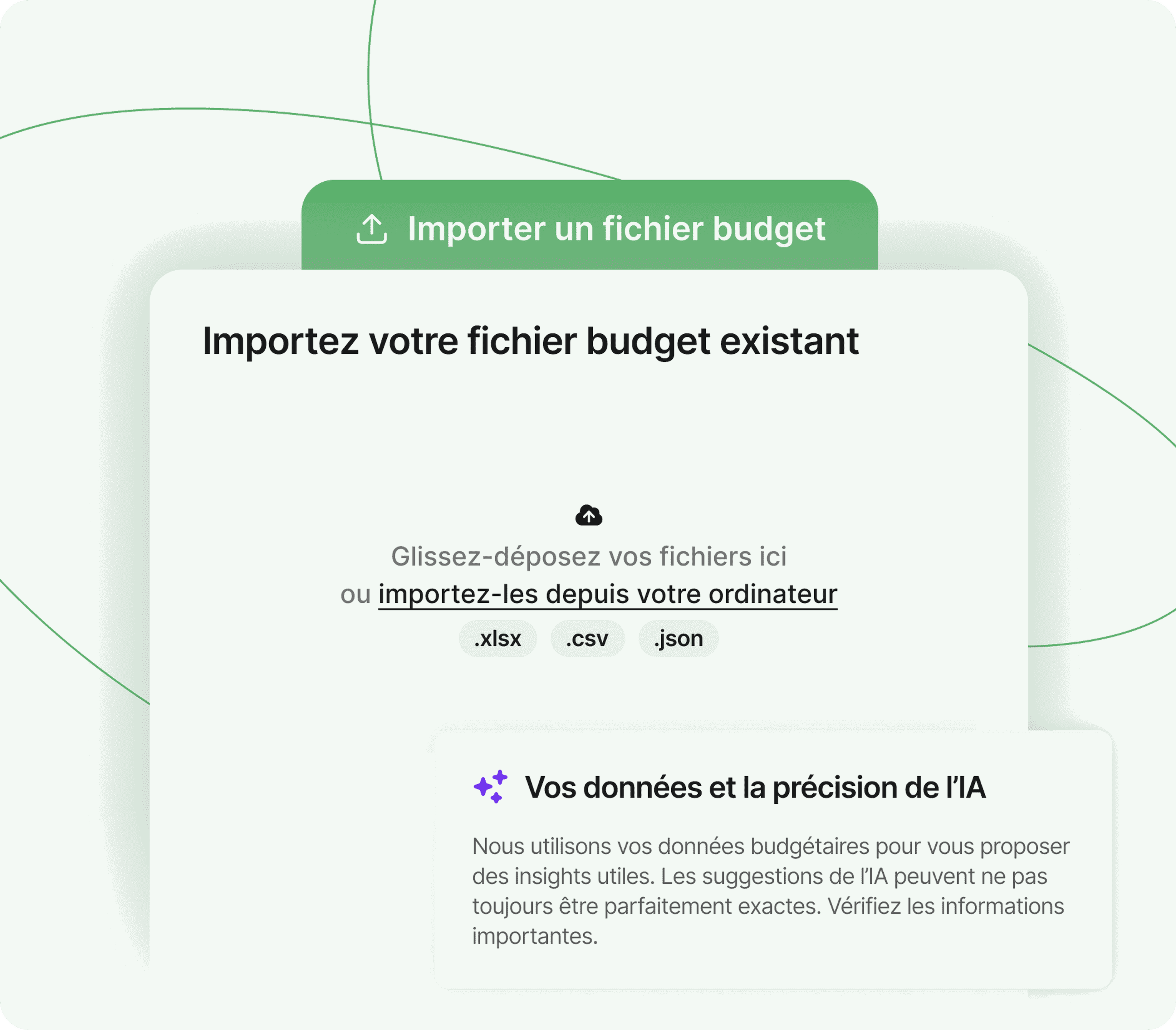Image resolution: width=1176 pixels, height=1030 pixels.
Task: Select the .xlsx file format chip
Action: tap(498, 639)
